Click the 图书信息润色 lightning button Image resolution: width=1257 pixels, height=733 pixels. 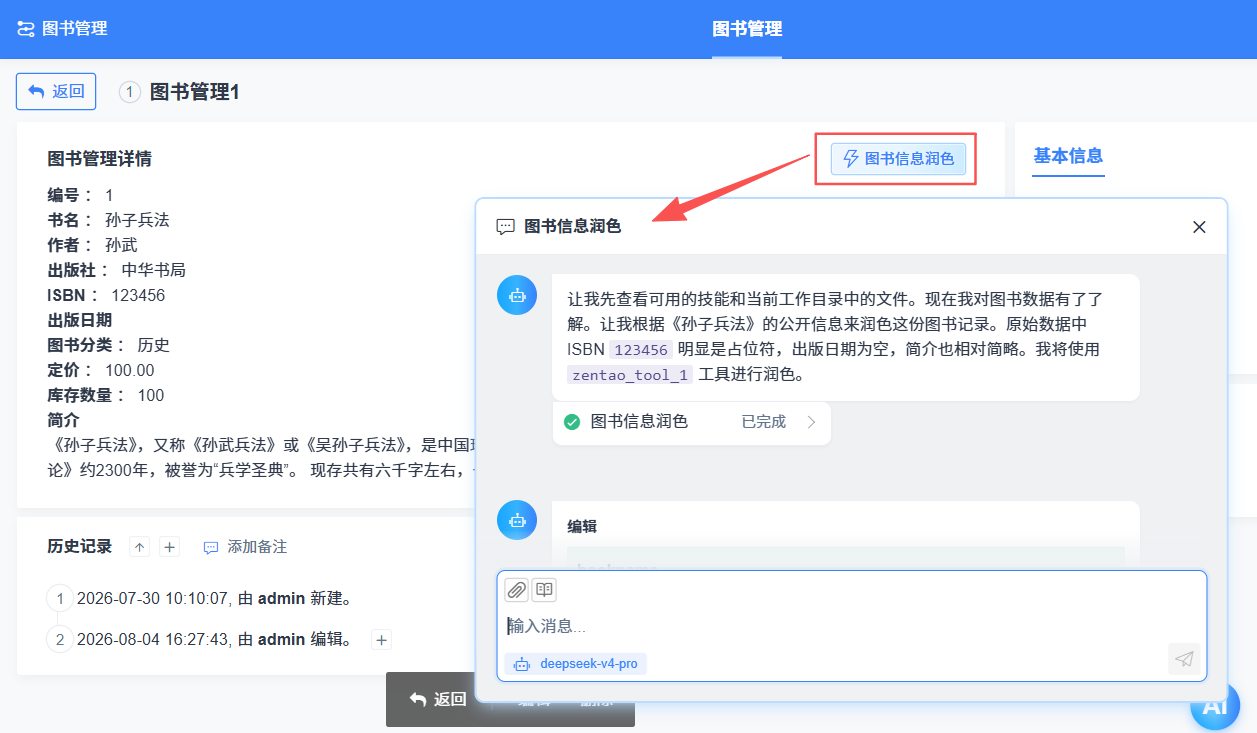(x=898, y=158)
